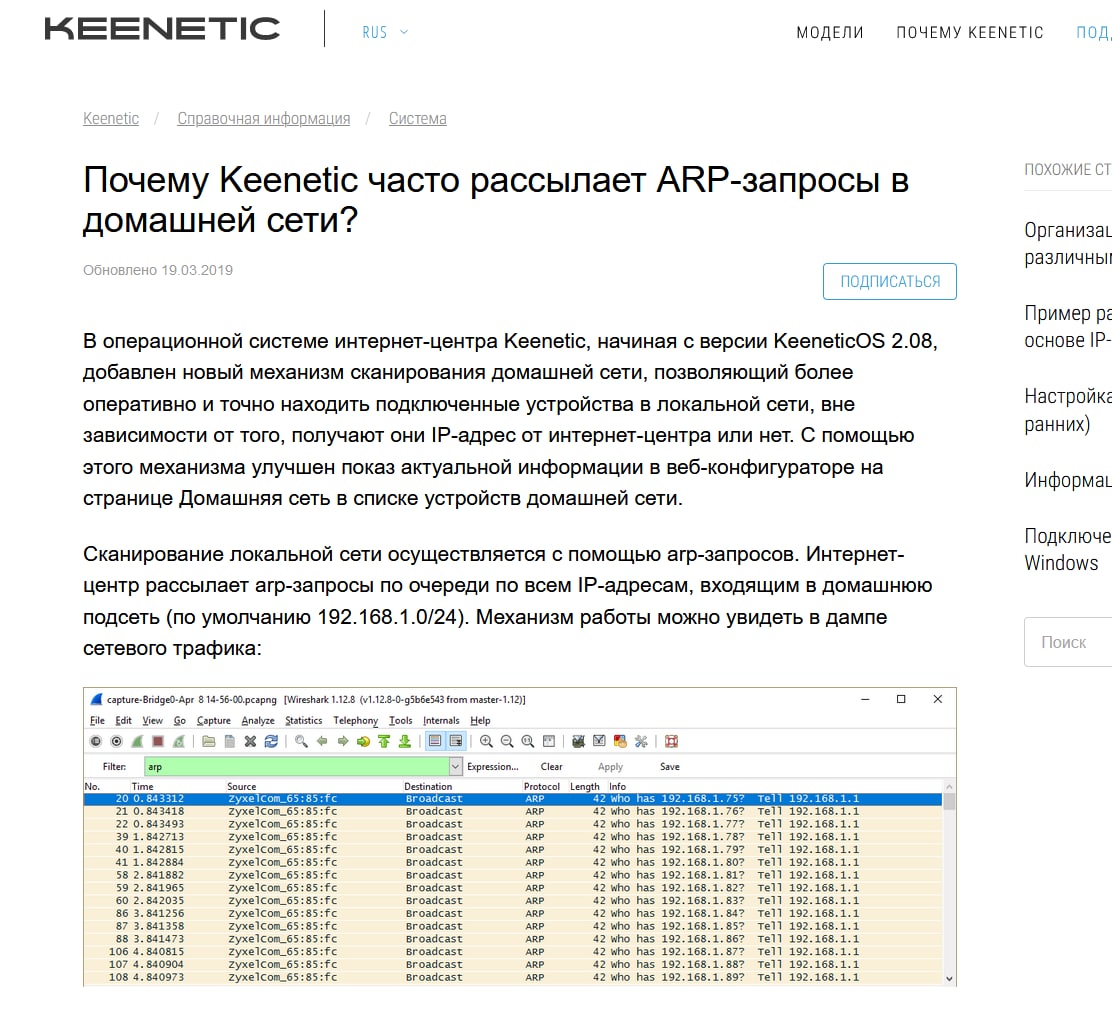Click the МОДЕЛИ navigation link

tap(830, 33)
